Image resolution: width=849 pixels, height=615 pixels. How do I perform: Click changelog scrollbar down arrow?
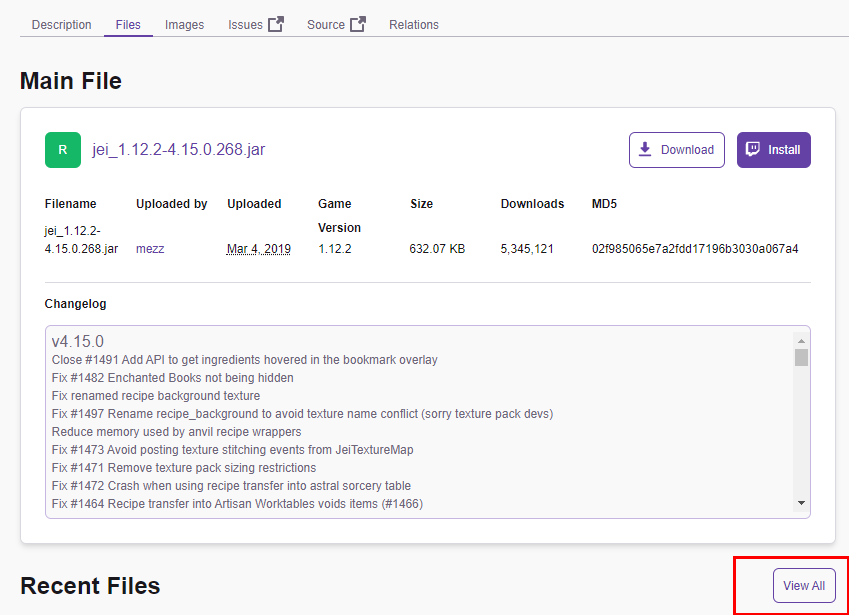click(801, 503)
